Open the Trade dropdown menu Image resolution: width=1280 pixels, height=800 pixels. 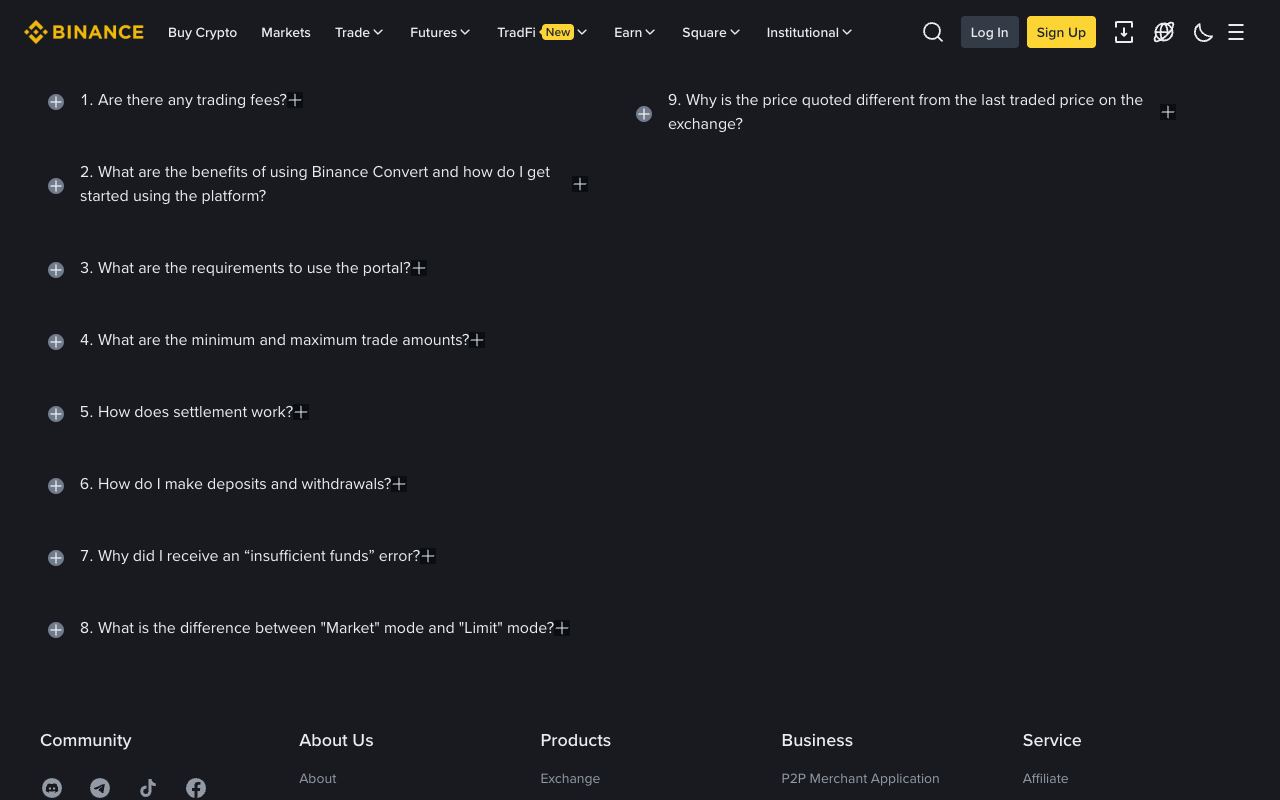(359, 32)
